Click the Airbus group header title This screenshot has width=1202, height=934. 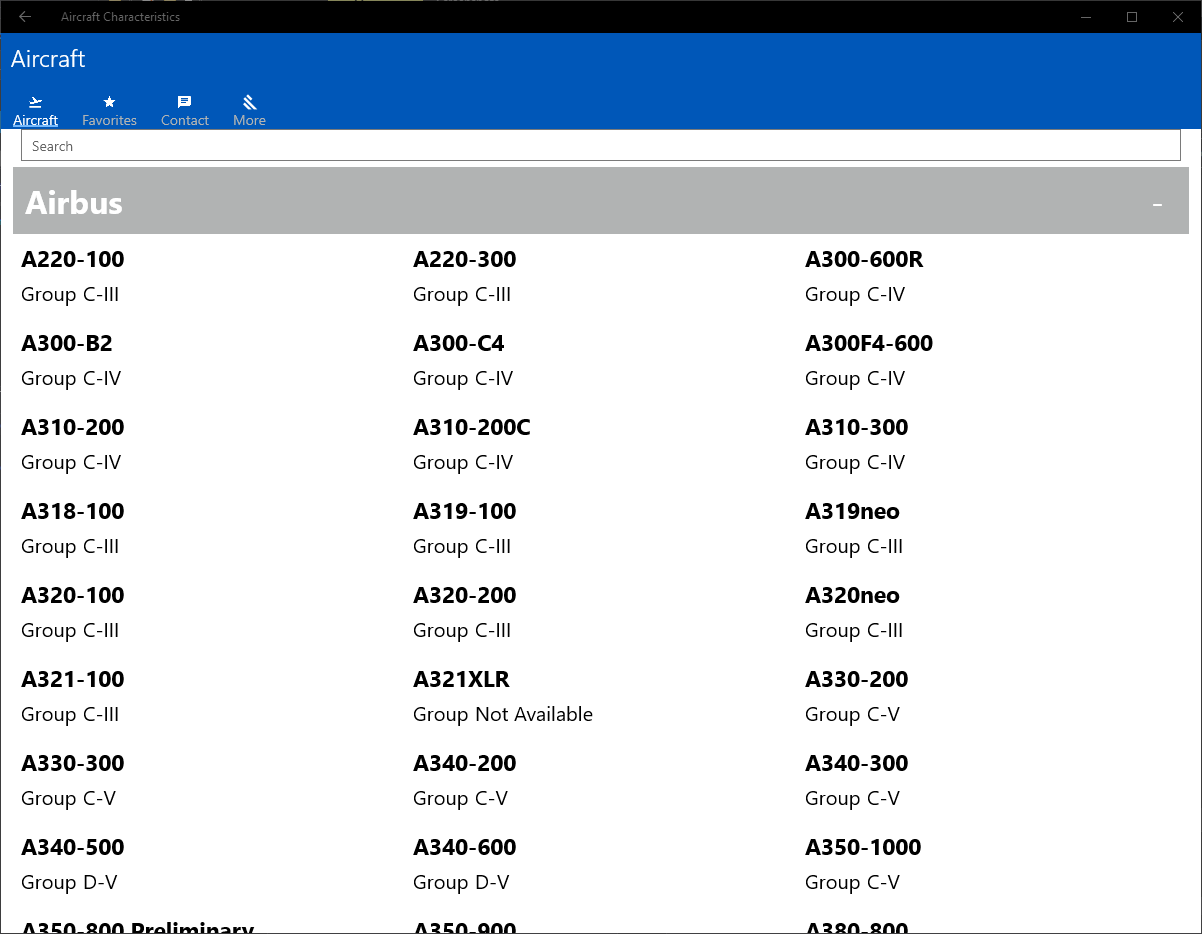(74, 202)
